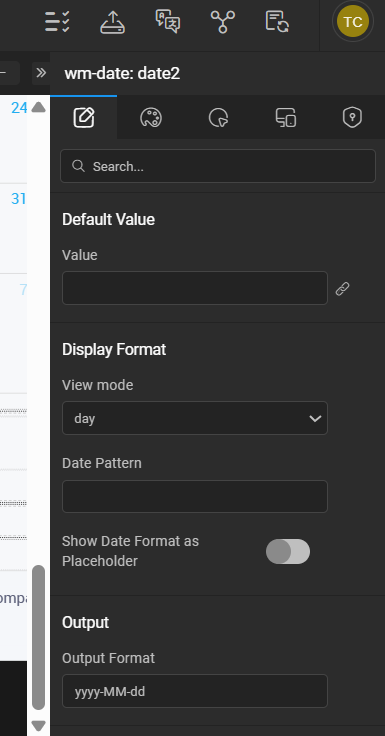
Task: Switch to the Events cursor tab
Action: [x=218, y=117]
